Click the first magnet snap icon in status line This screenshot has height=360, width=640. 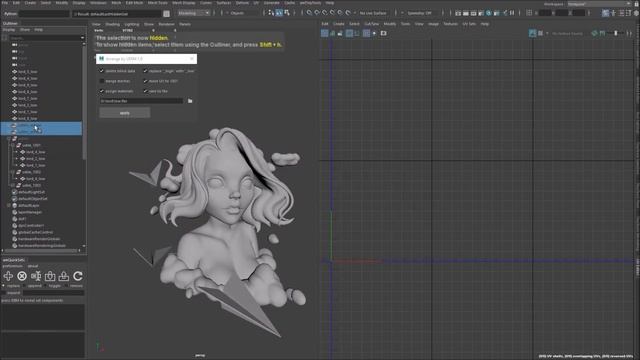click(309, 13)
